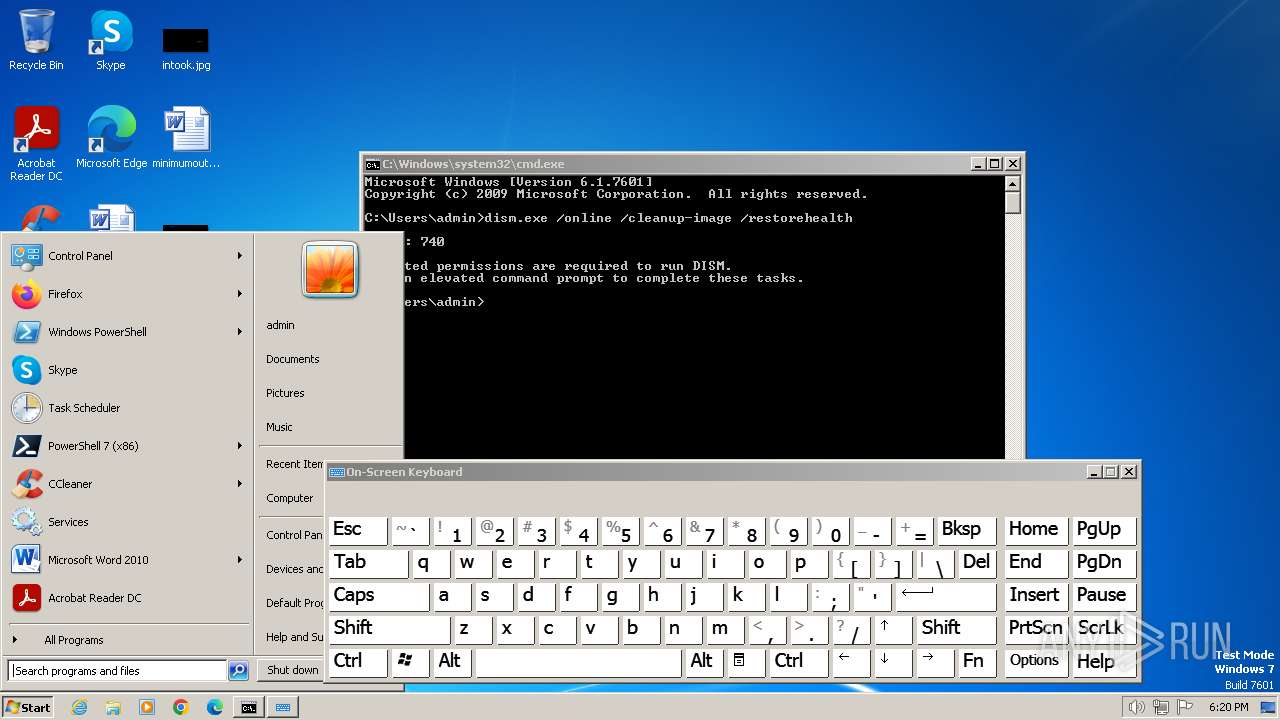The width and height of the screenshot is (1280, 720).
Task: Click Options key on On-Screen Keyboard
Action: 1036,662
